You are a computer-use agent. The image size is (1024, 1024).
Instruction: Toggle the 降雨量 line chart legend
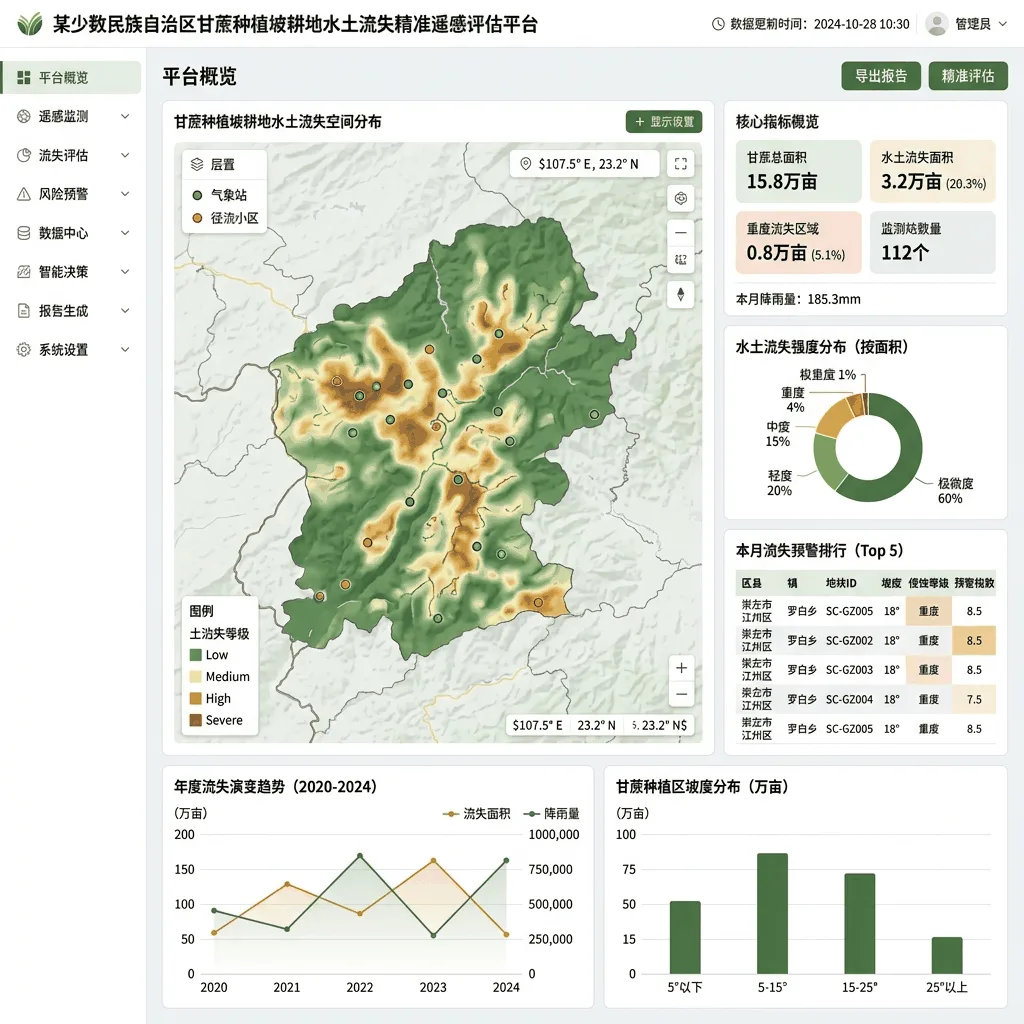point(552,814)
